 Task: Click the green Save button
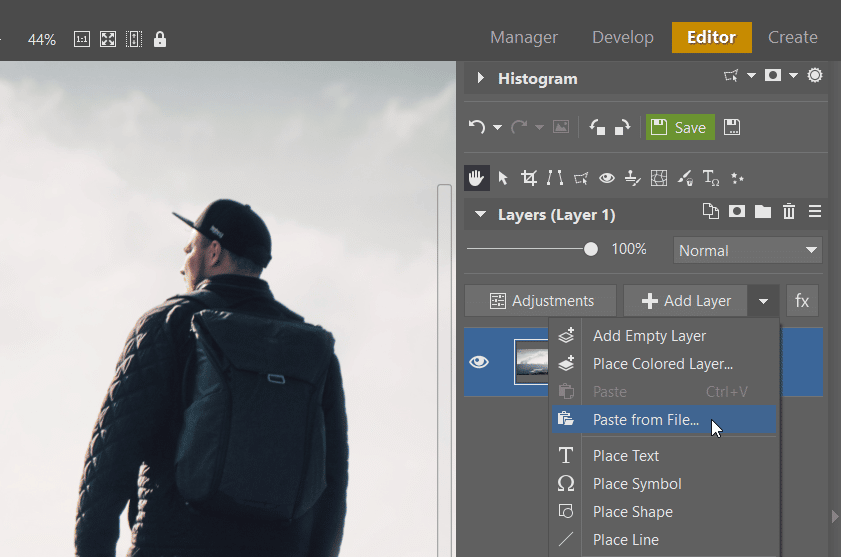click(680, 127)
